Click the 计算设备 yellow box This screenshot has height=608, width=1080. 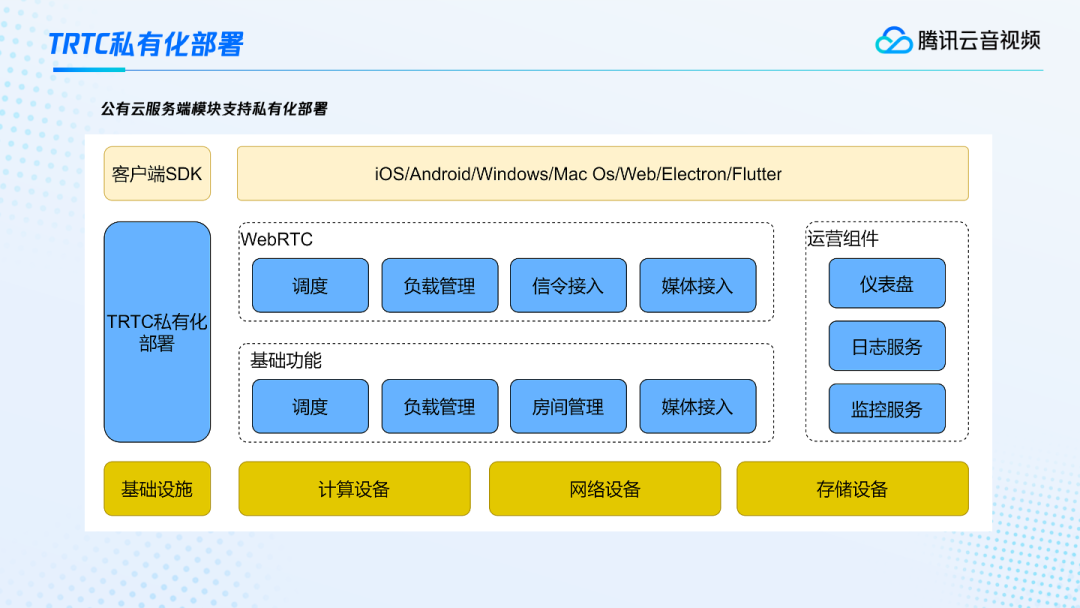tap(355, 489)
